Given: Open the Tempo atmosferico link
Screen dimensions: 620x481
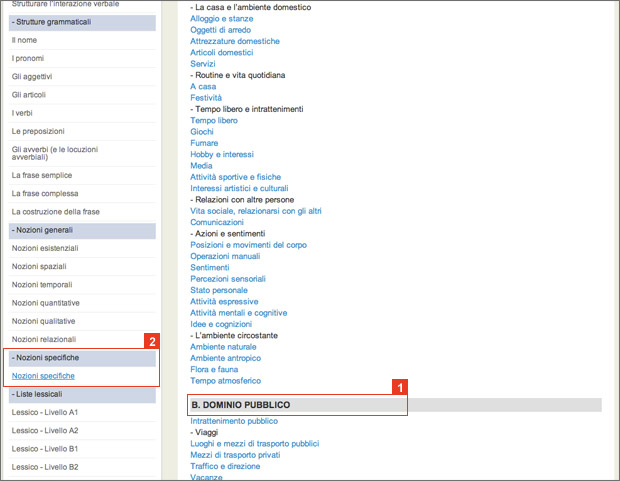Looking at the screenshot, I should coord(225,381).
